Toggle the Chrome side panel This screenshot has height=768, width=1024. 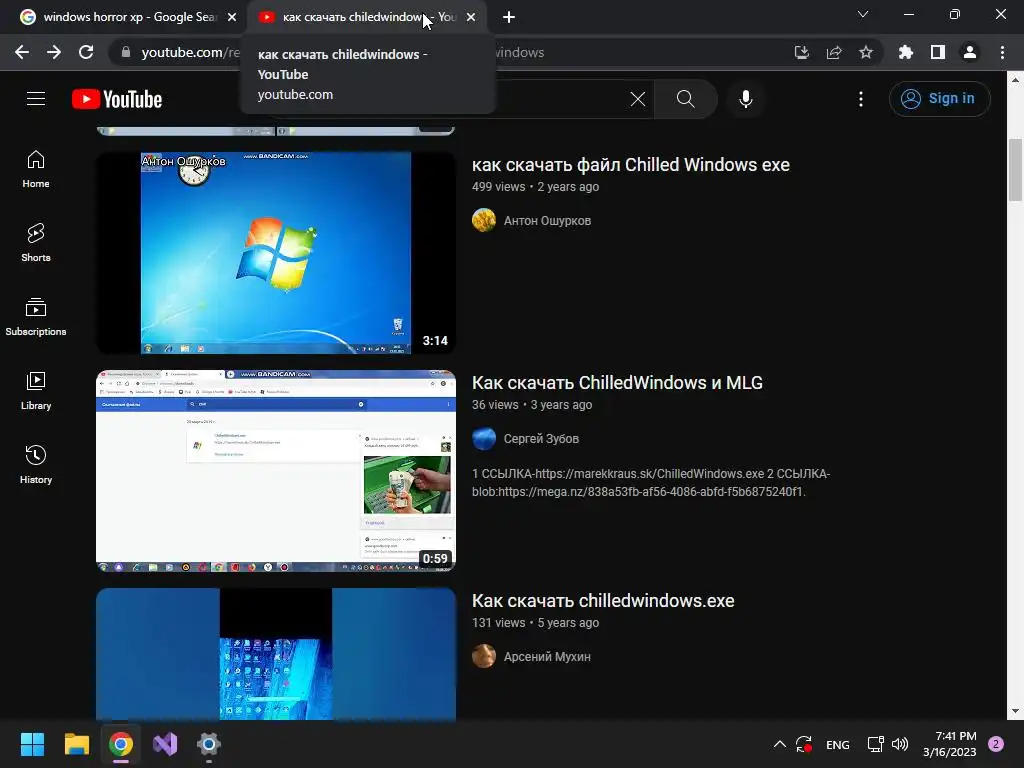(x=938, y=52)
